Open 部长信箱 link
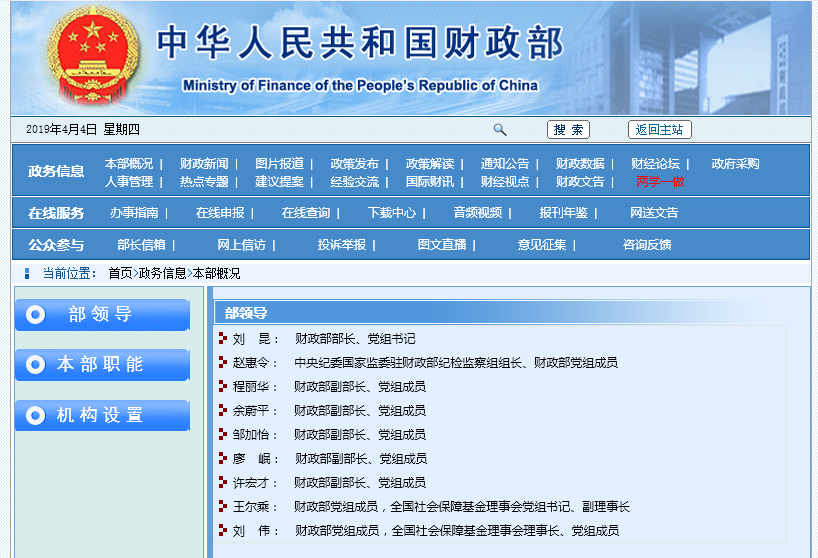This screenshot has height=558, width=818. point(141,245)
